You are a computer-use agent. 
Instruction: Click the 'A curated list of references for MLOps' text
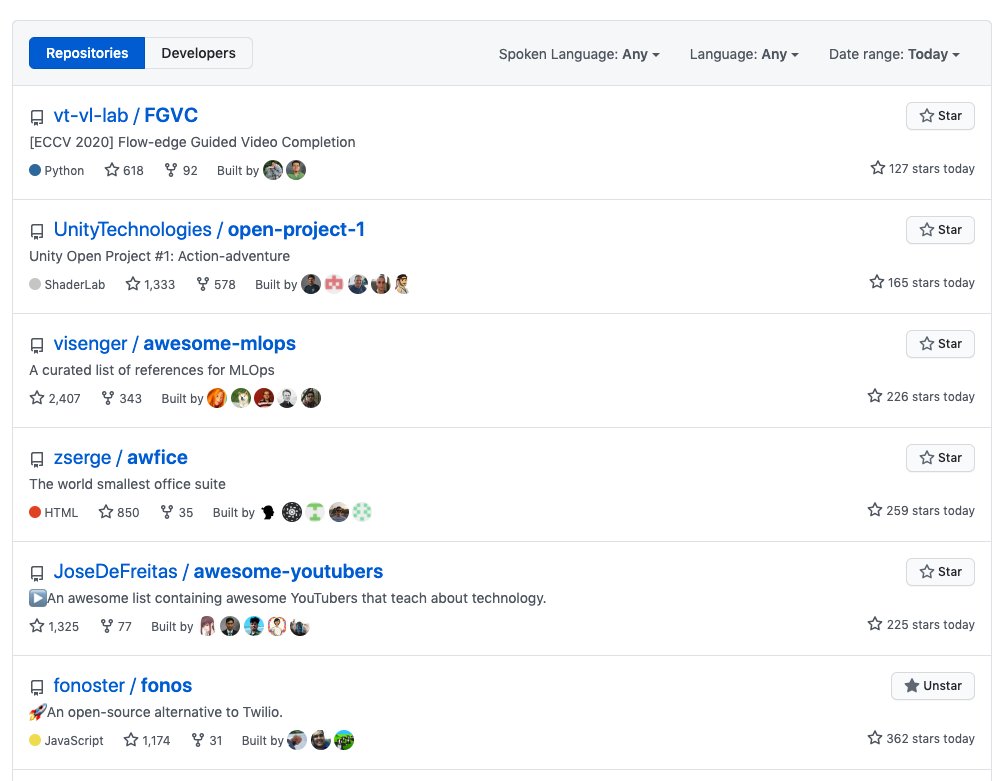click(x=152, y=370)
